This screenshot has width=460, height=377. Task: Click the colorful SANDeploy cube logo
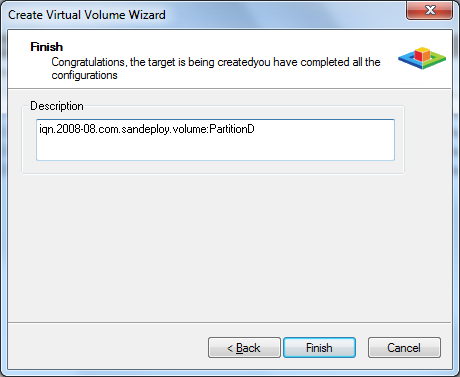(422, 58)
